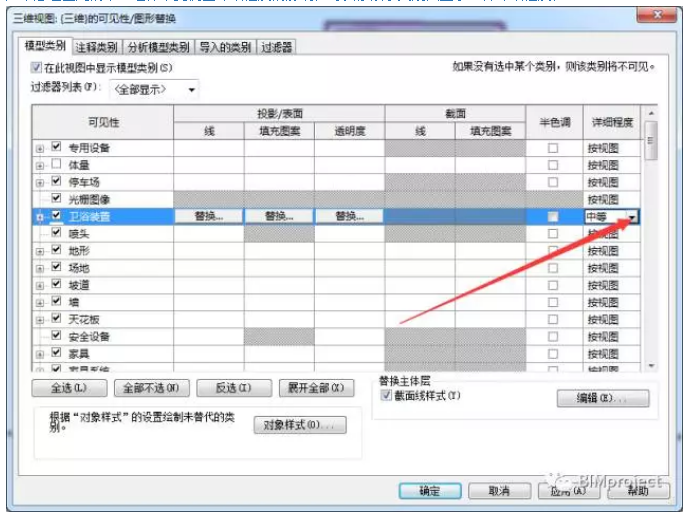686x515 pixels.
Task: Click the category list vertical scrollbar
Action: (651, 240)
